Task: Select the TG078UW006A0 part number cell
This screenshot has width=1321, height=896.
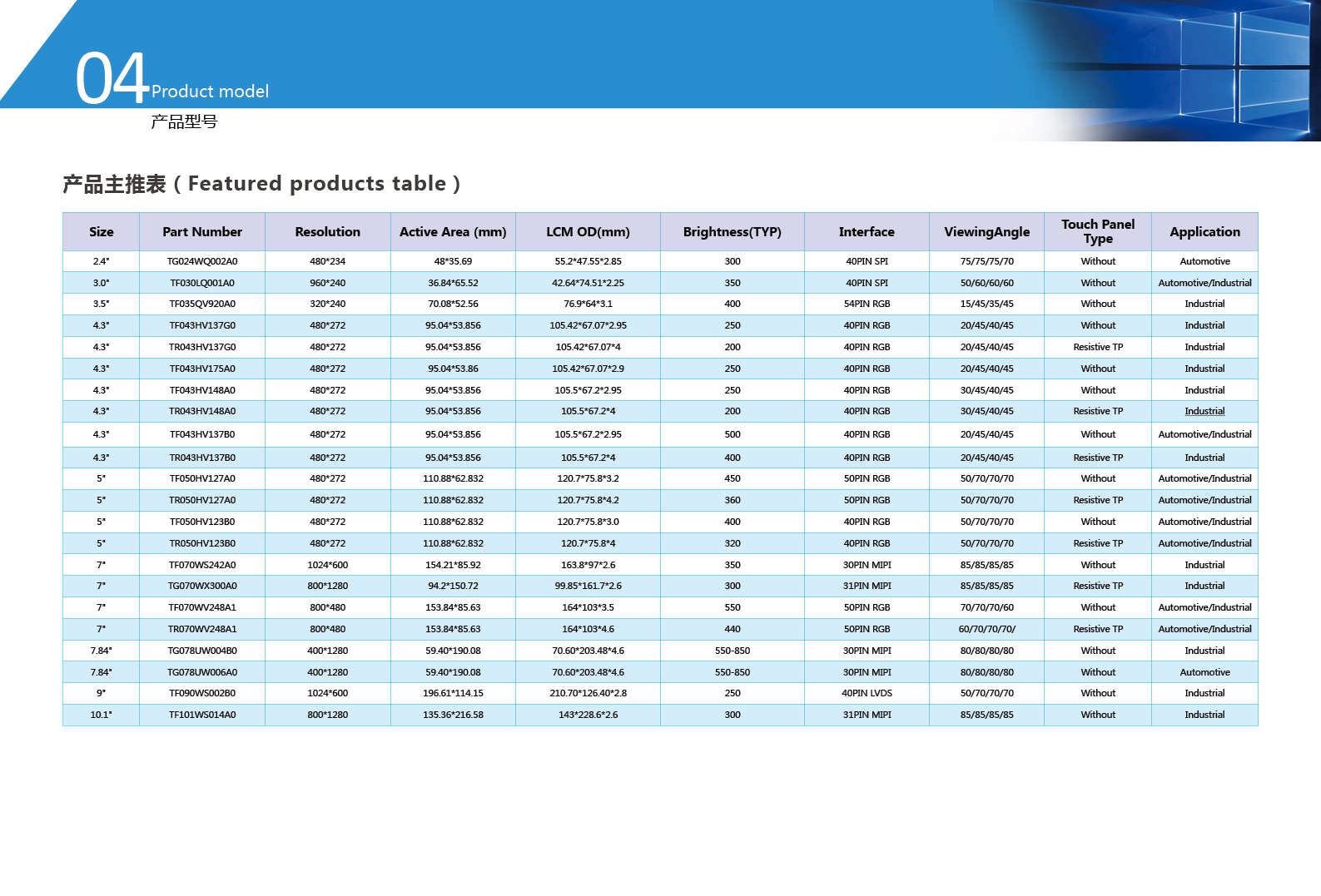Action: click(202, 672)
